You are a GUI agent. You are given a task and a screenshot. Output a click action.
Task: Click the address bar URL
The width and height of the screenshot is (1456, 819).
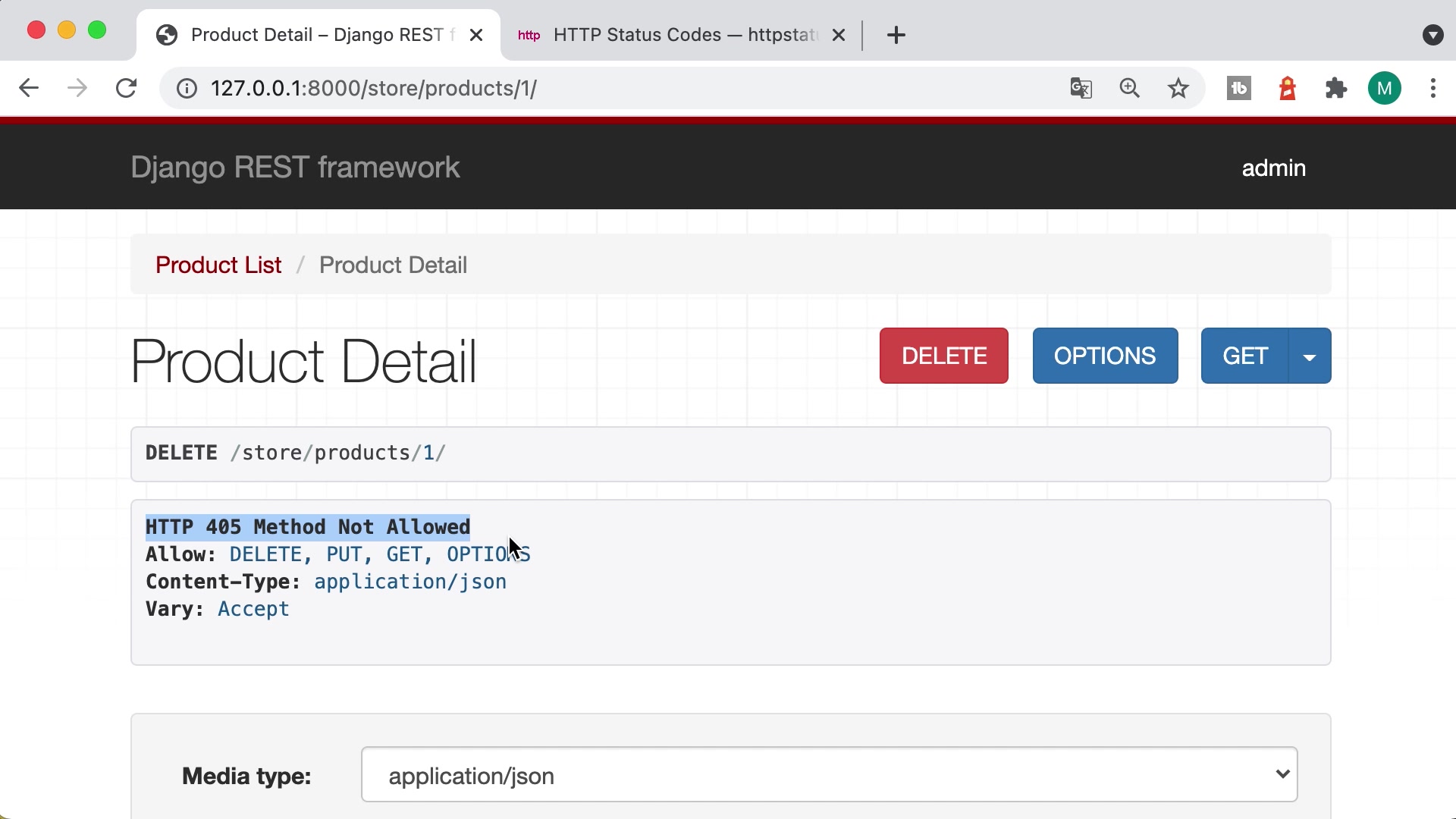tap(374, 89)
